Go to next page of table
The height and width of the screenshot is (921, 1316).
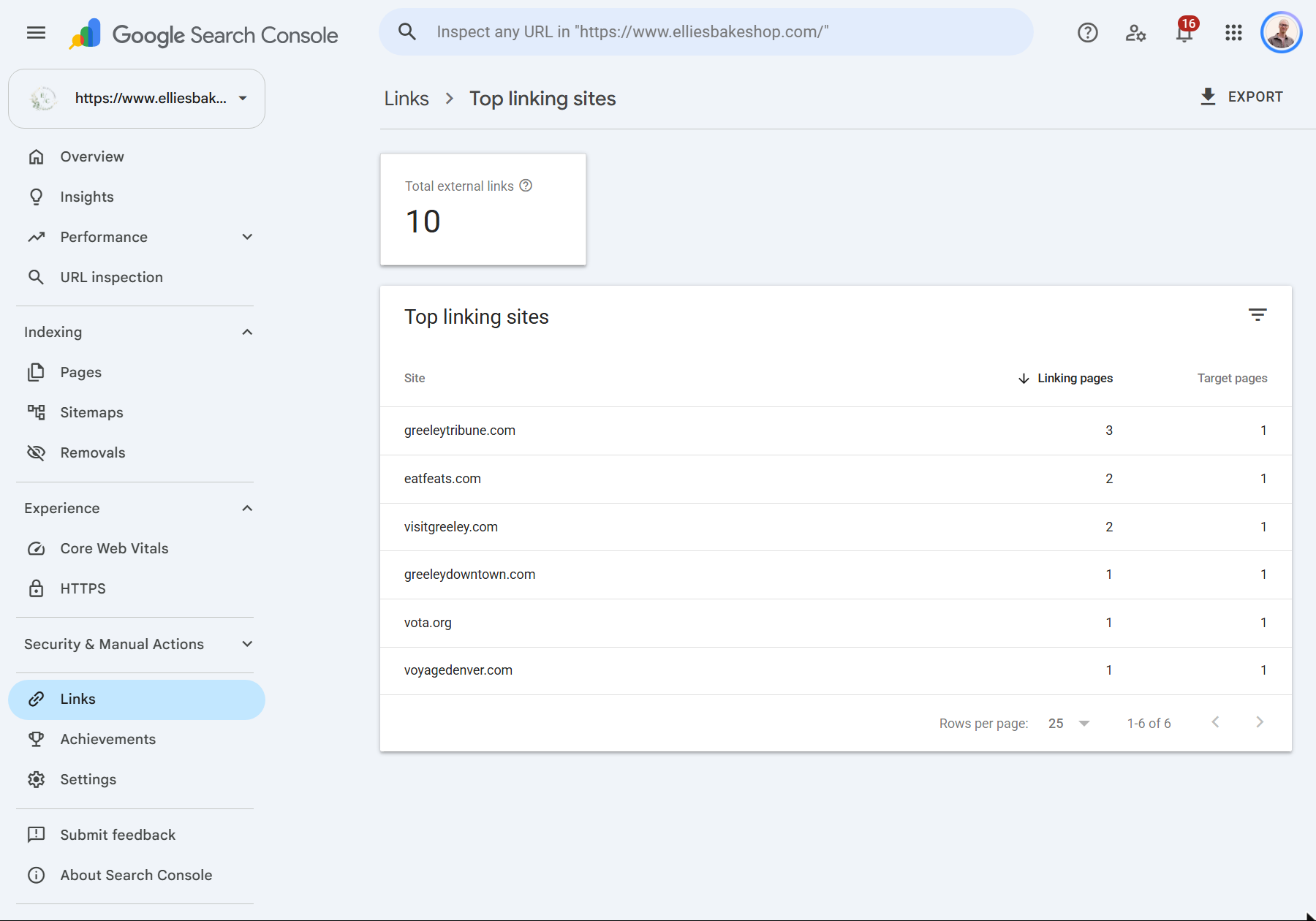click(x=1259, y=722)
